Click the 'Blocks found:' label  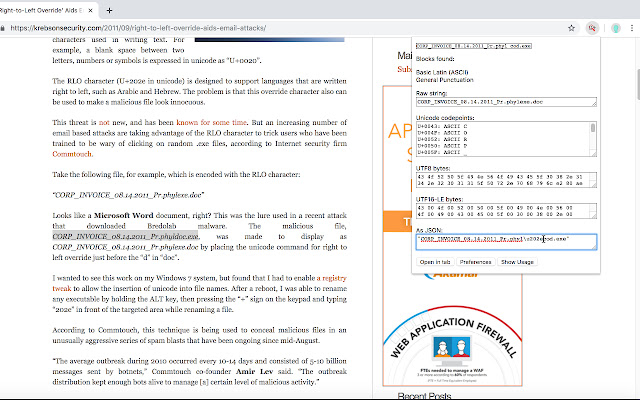click(435, 59)
